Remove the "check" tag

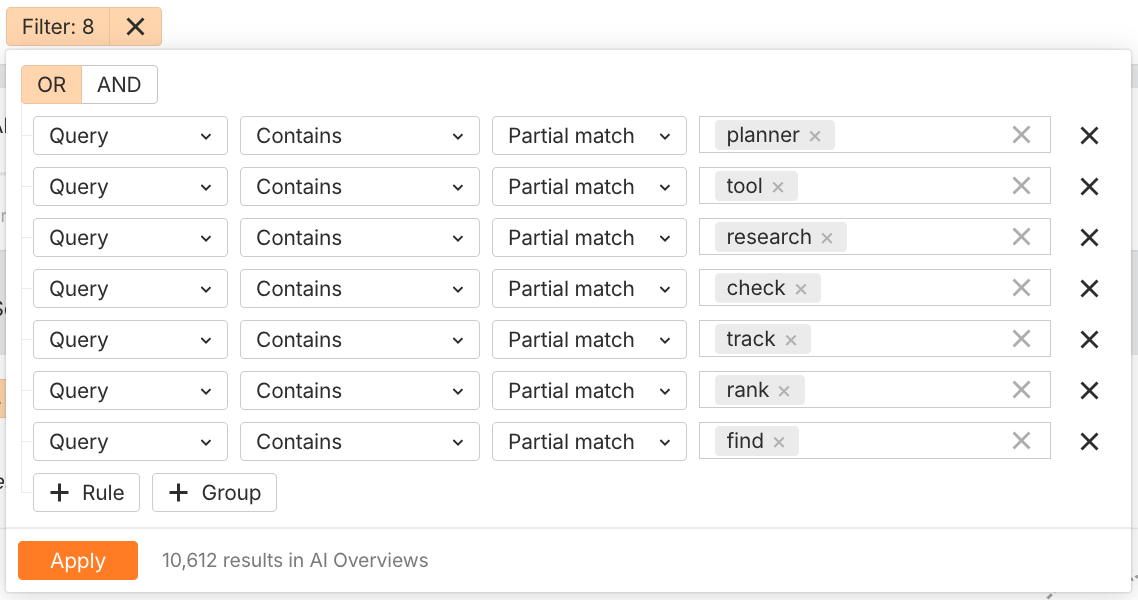click(x=801, y=288)
